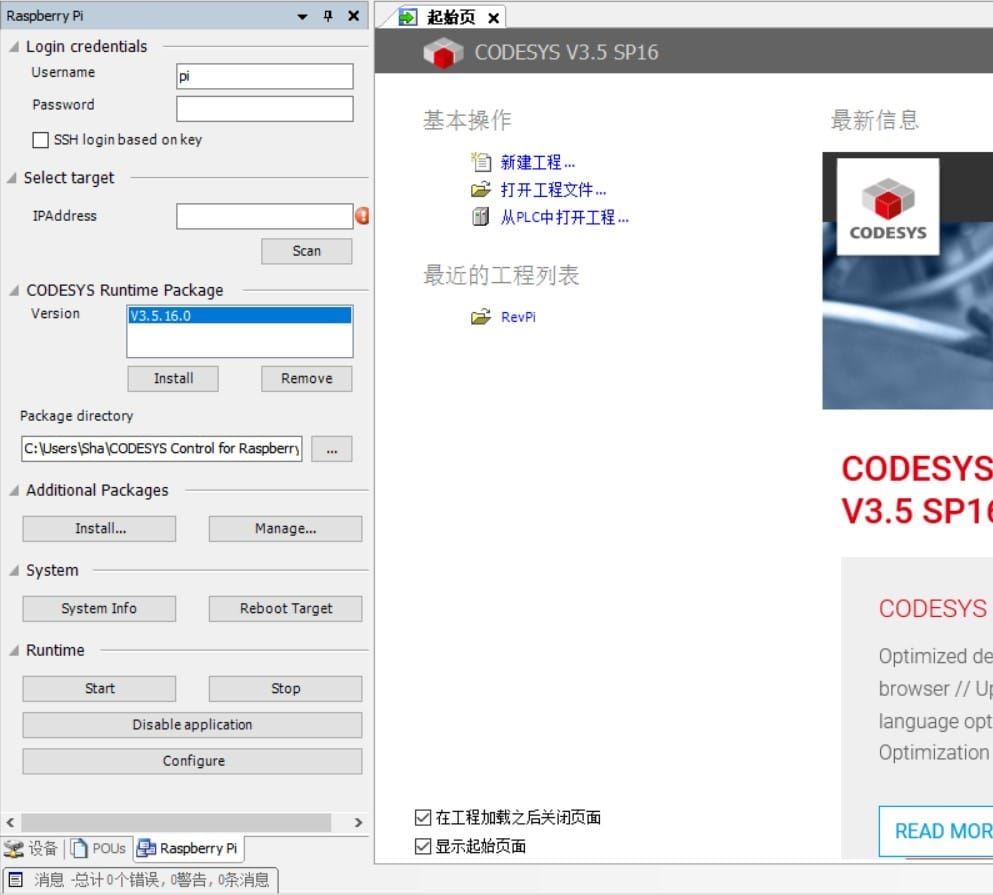The image size is (993, 895).
Task: Click the Scan button
Action: [306, 251]
